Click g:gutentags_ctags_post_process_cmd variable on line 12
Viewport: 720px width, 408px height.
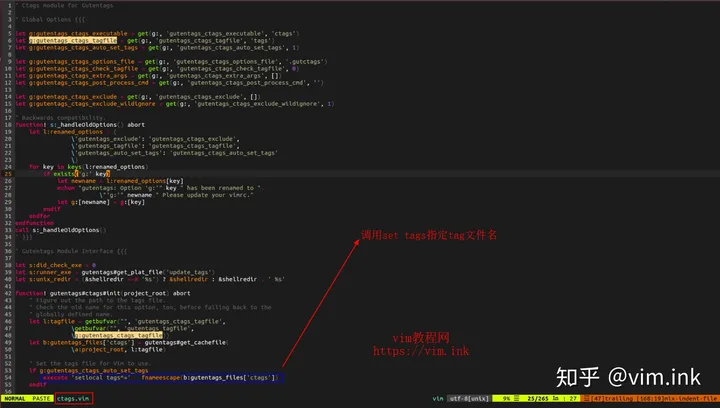click(89, 83)
